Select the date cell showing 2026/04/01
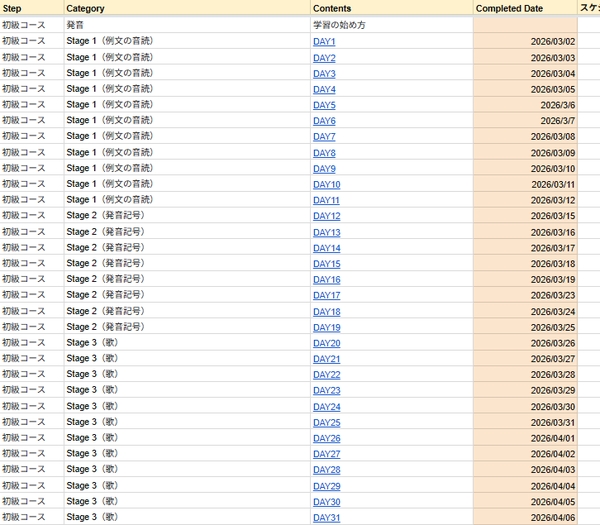The height and width of the screenshot is (525, 600). [x=525, y=438]
